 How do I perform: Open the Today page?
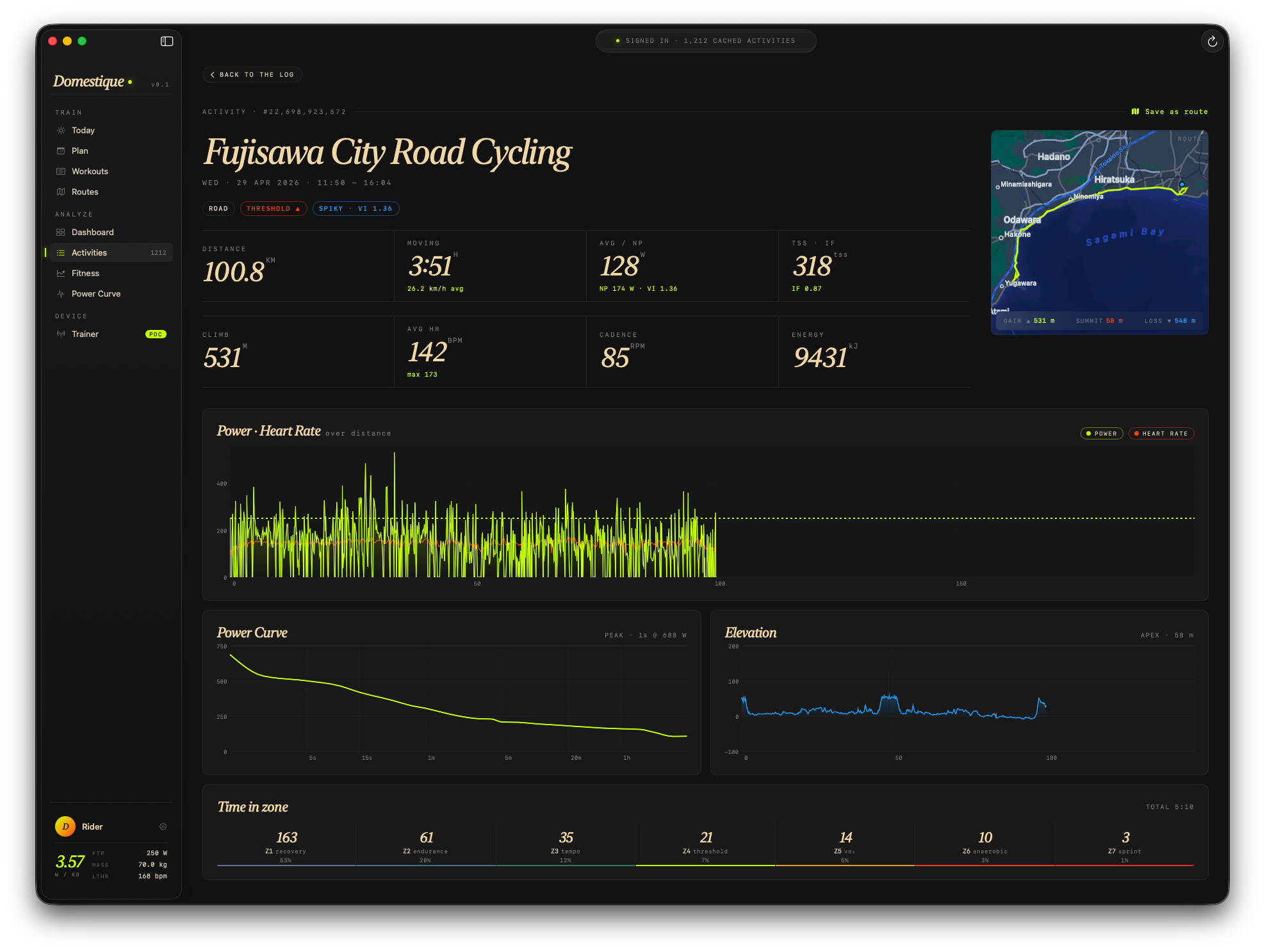[111, 130]
